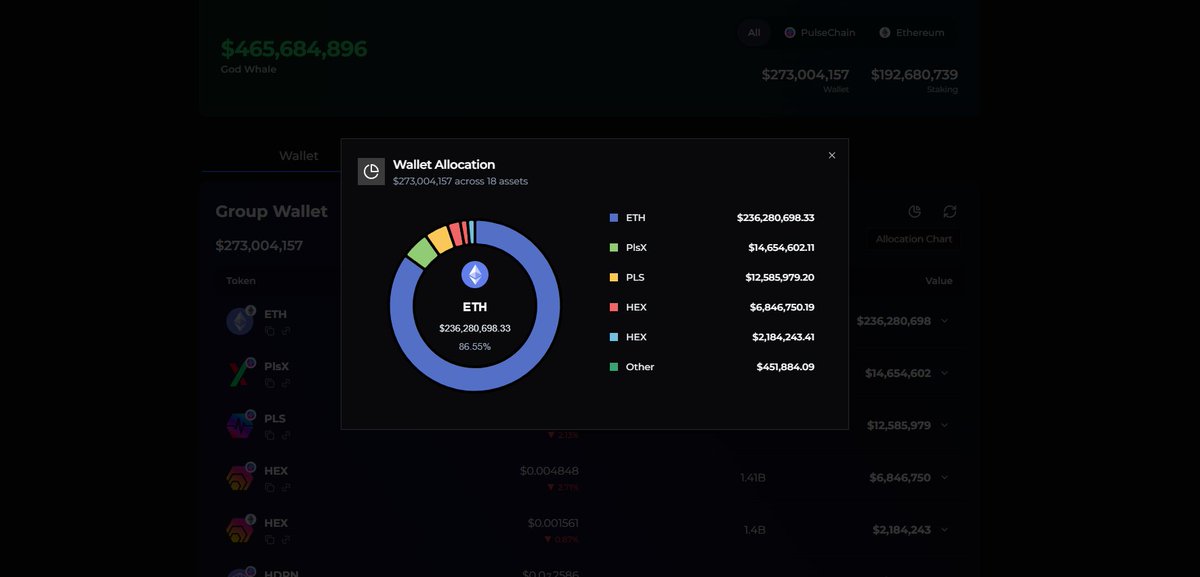Click the PlsX label in the legend

click(637, 247)
